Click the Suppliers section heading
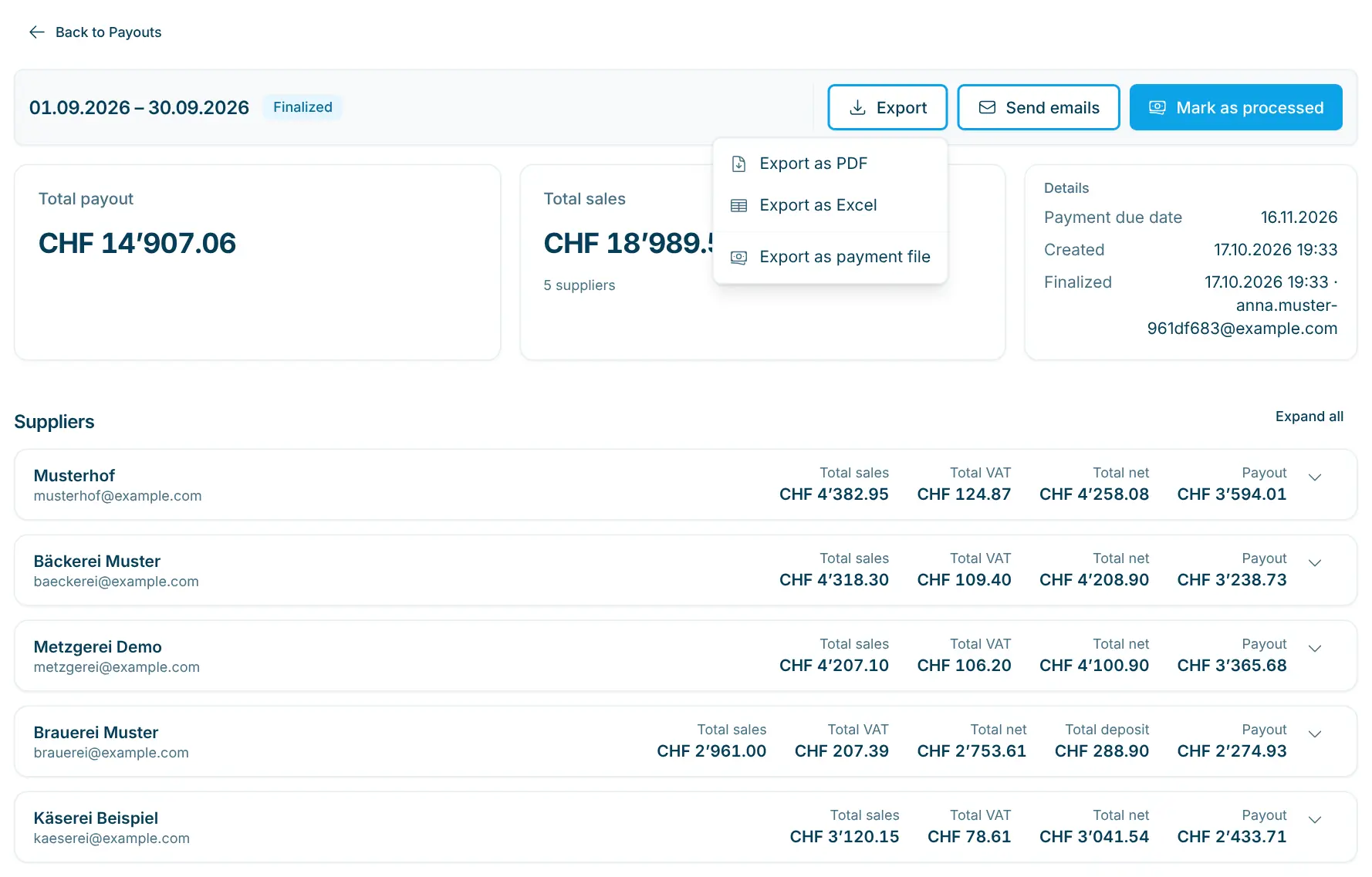This screenshot has height=877, width=1372. click(54, 422)
